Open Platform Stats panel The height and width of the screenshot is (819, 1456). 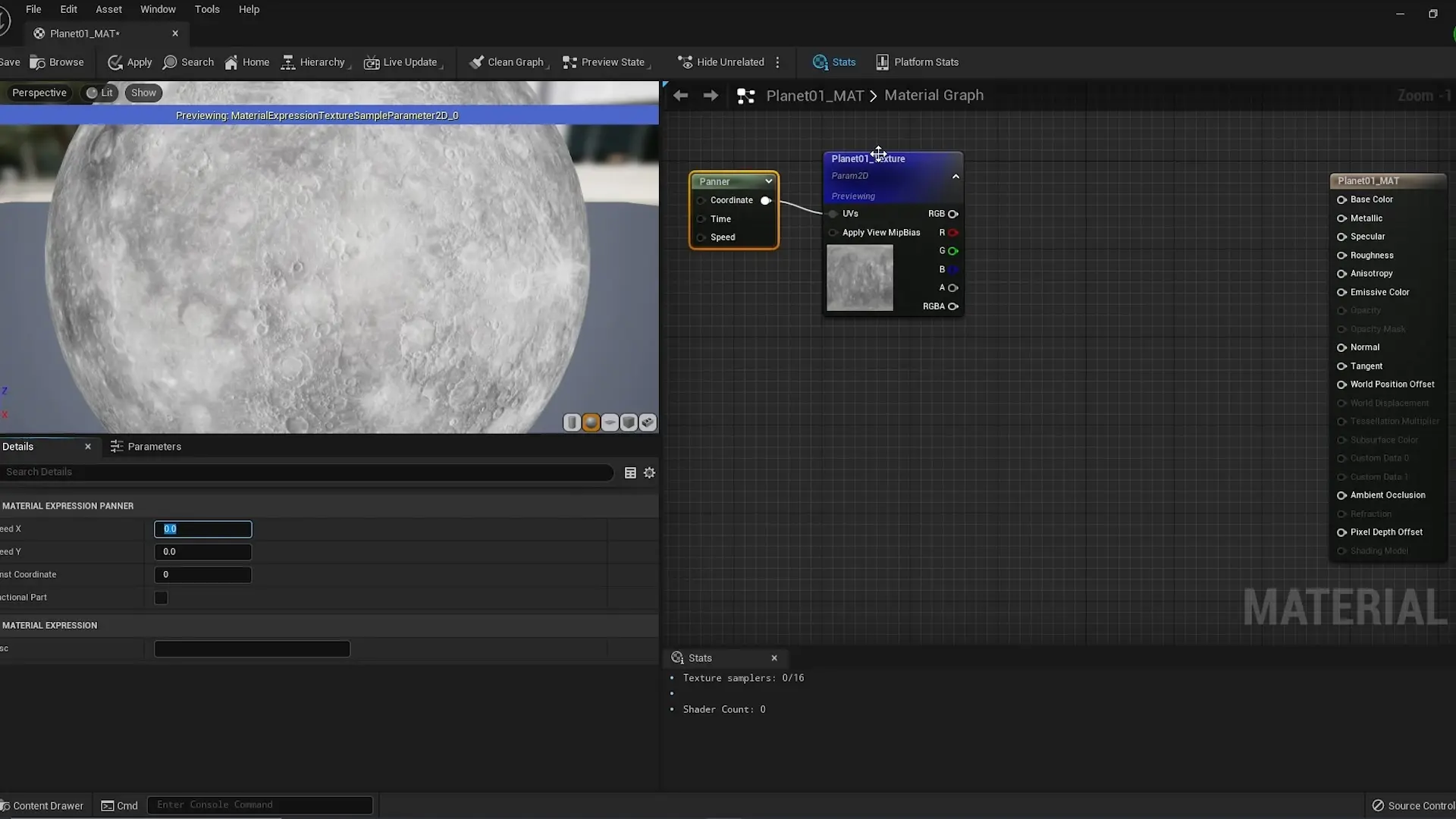tap(917, 62)
